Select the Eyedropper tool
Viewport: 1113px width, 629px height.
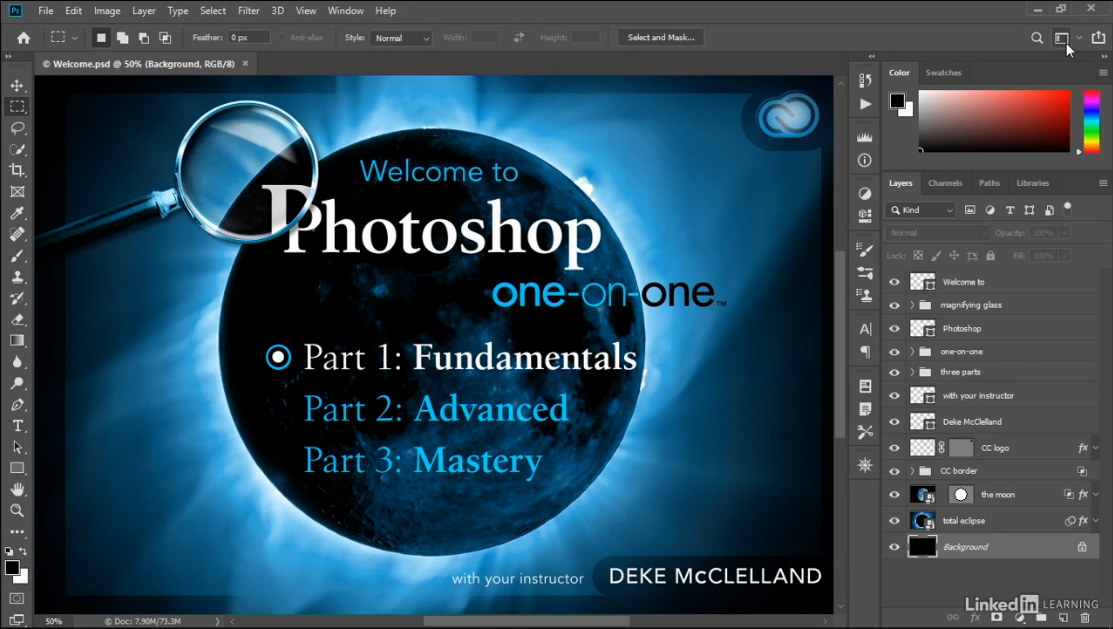click(17, 213)
